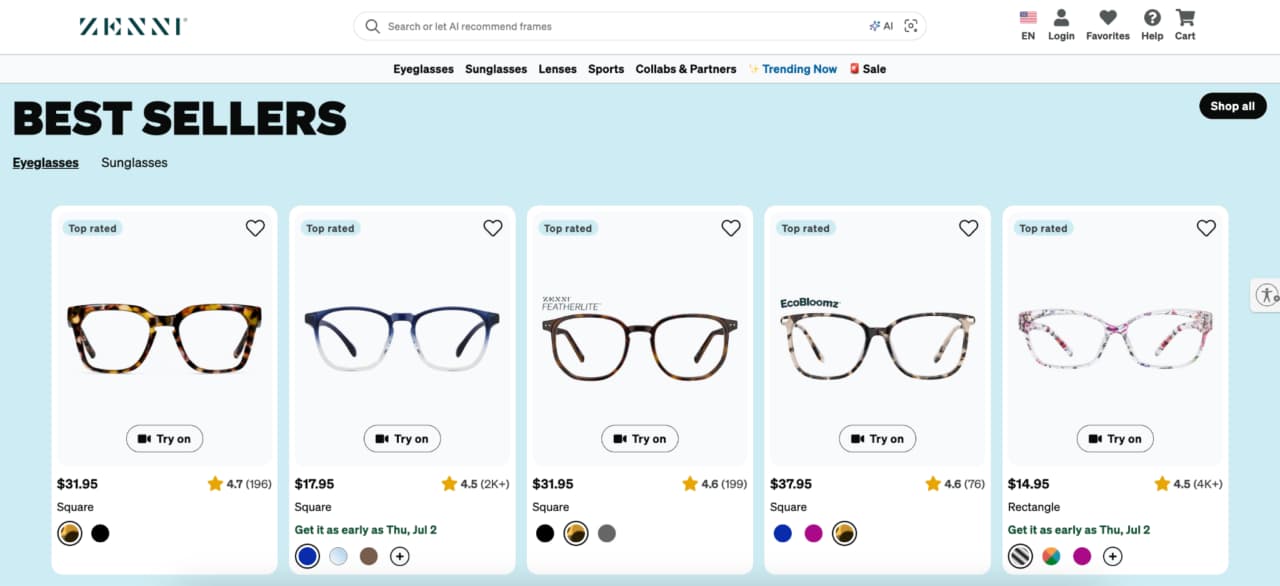Click the camera visual search icon in the search bar

point(911,26)
